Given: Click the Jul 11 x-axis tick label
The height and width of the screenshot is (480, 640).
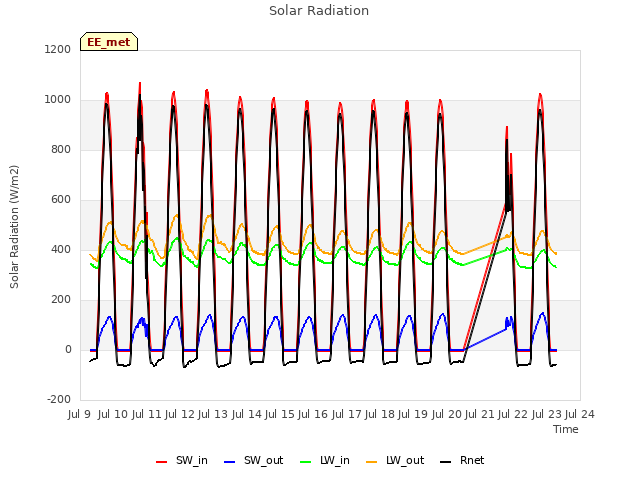Looking at the screenshot, I should (x=146, y=415).
